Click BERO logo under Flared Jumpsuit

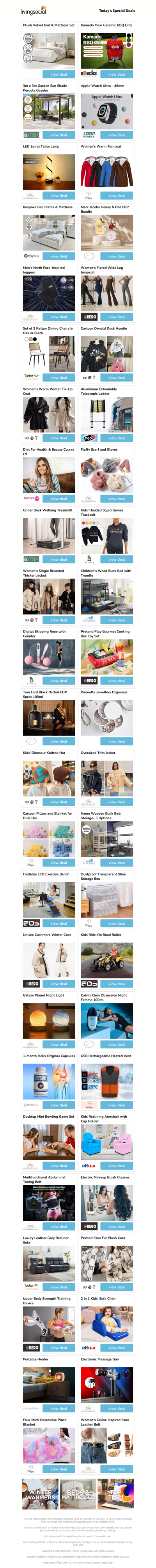(x=90, y=317)
